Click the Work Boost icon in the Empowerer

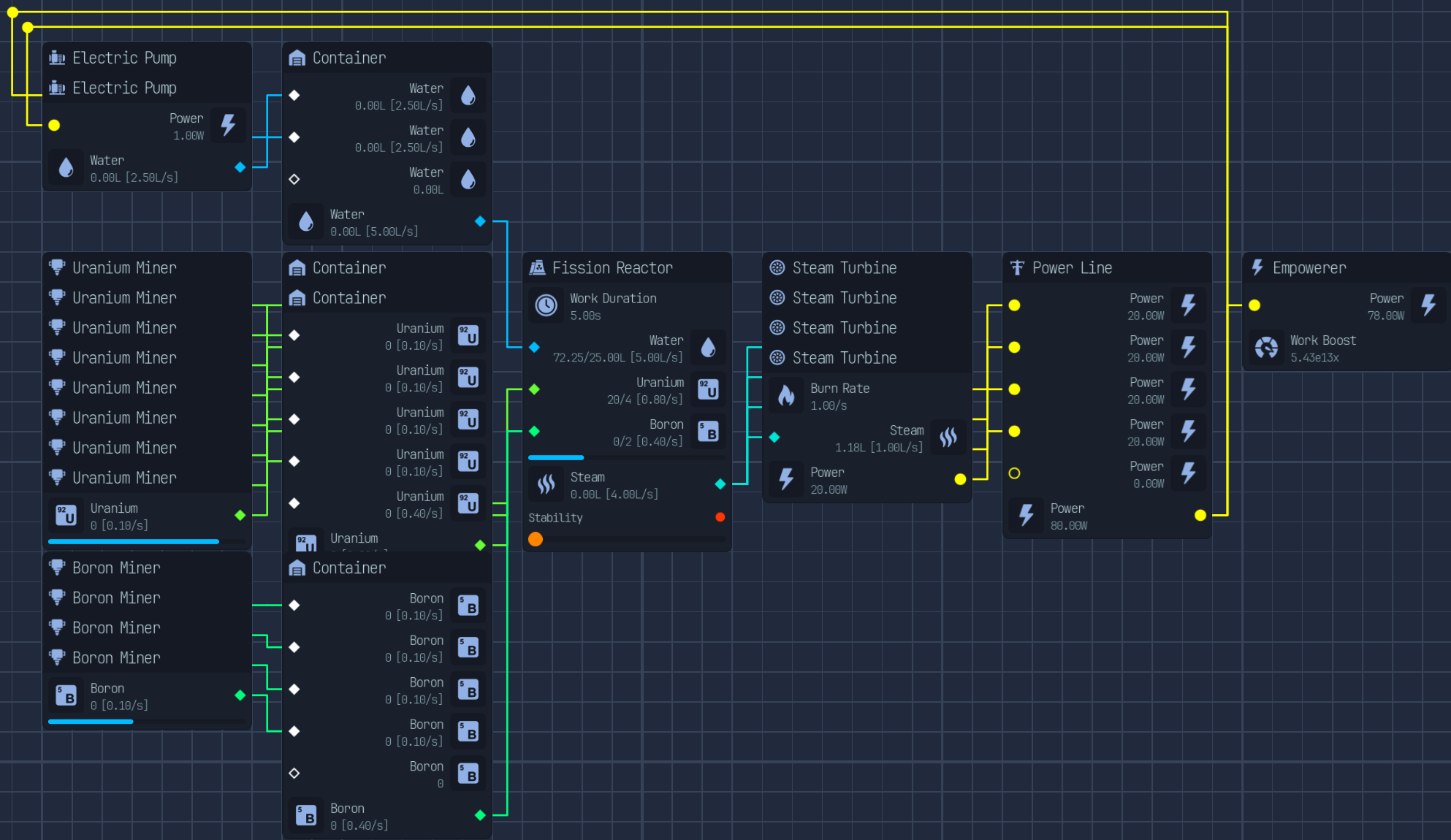click(1266, 347)
